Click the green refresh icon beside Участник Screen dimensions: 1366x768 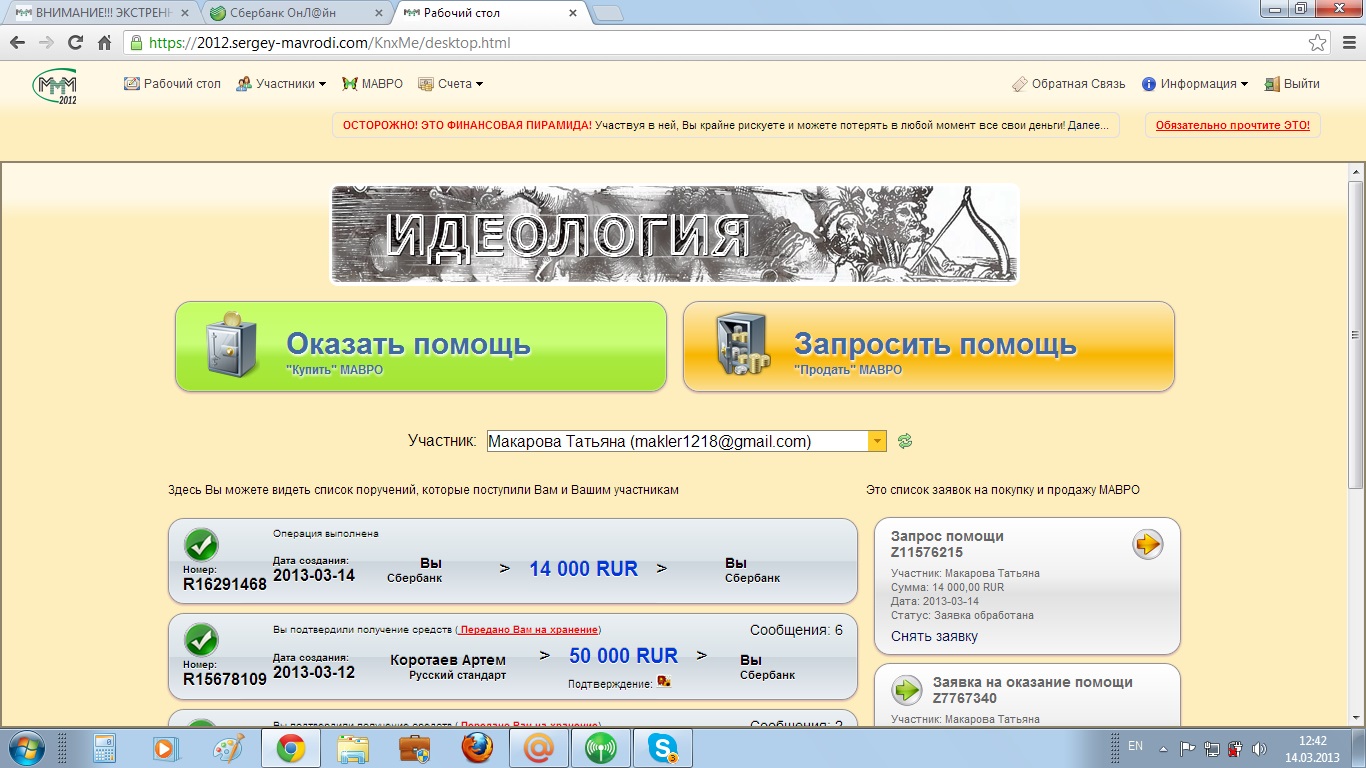905,441
